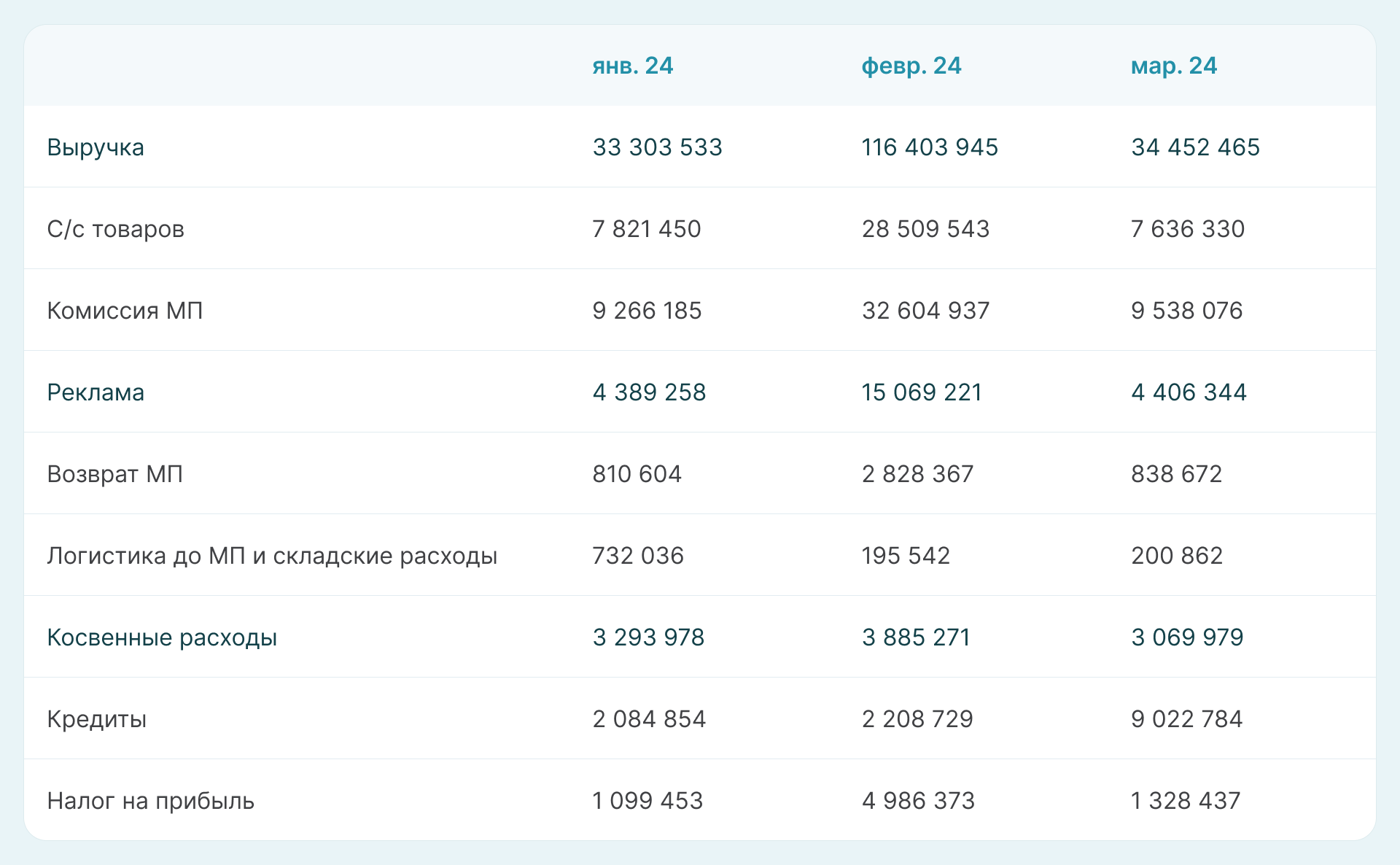This screenshot has width=1400, height=865.
Task: Click January logistics value 732 036
Action: coord(638,556)
